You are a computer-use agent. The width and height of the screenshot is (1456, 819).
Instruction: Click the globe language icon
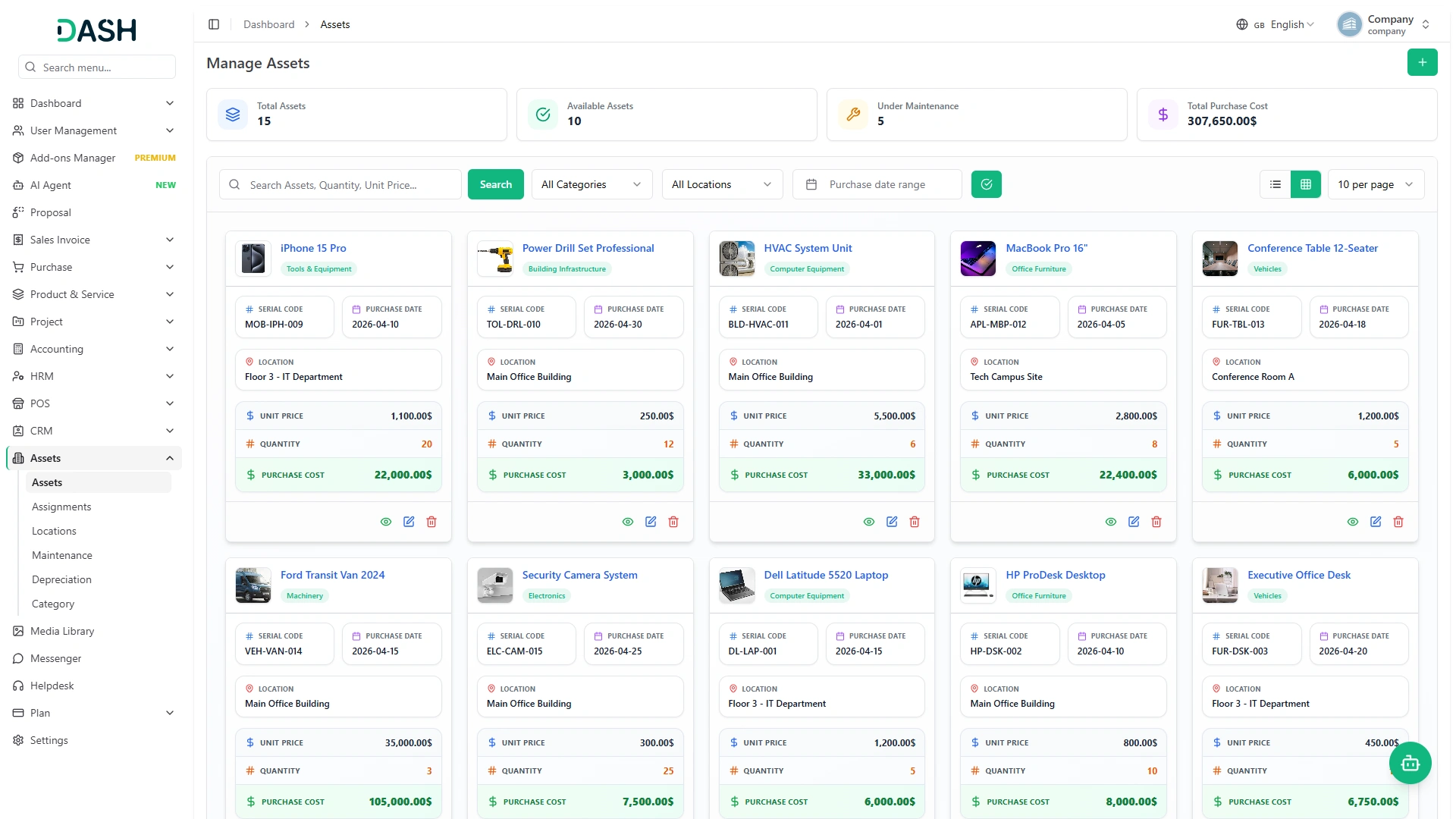coord(1242,24)
